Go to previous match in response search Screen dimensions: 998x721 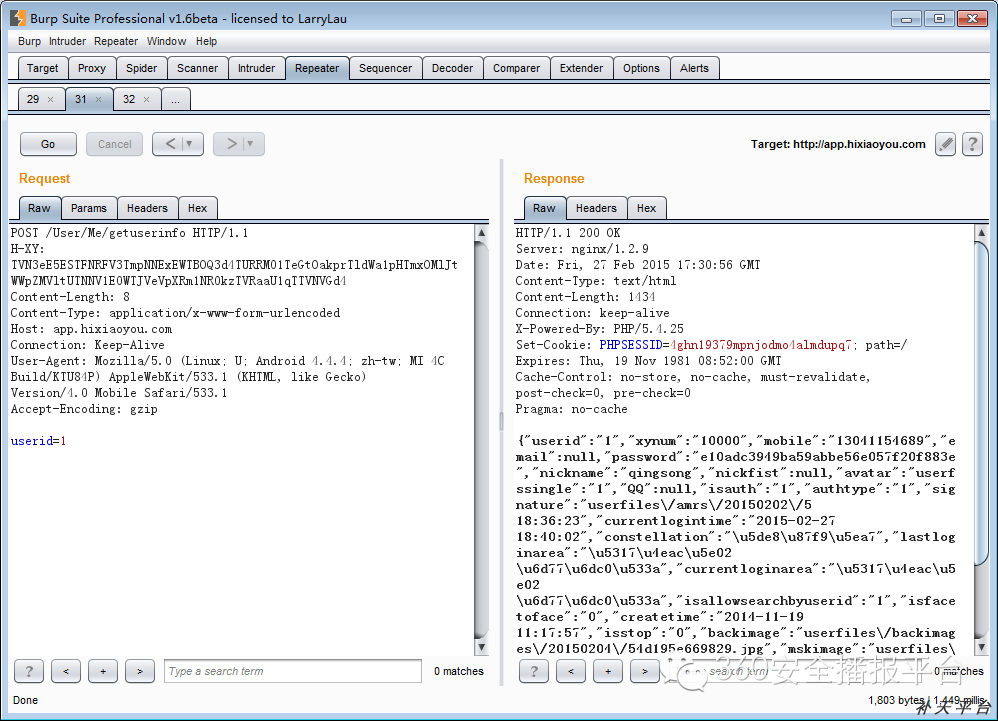571,671
